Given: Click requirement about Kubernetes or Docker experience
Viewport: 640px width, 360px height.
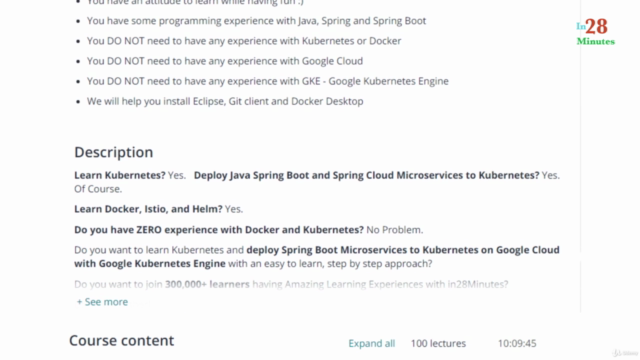Looking at the screenshot, I should coord(244,41).
